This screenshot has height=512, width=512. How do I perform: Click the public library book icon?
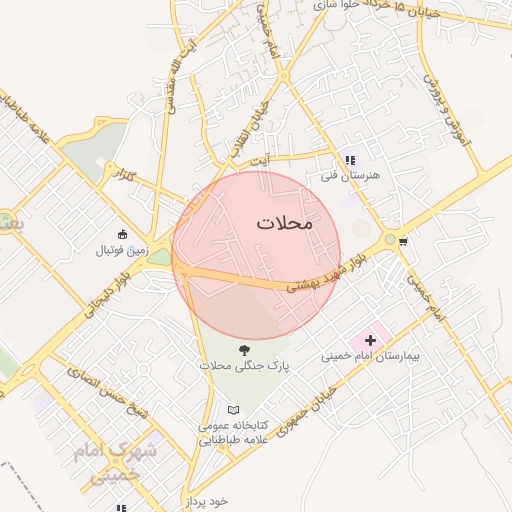point(233,410)
